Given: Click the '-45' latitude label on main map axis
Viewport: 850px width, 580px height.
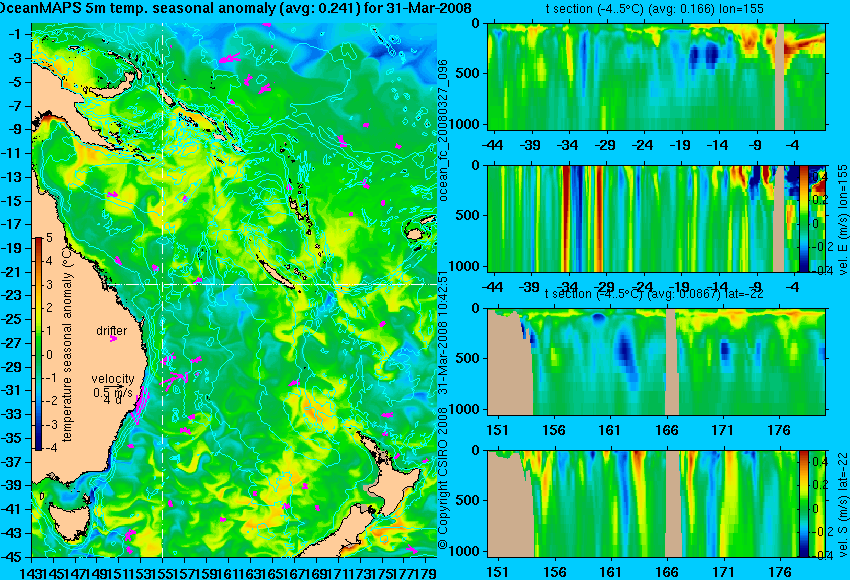Looking at the screenshot, I should (12, 557).
